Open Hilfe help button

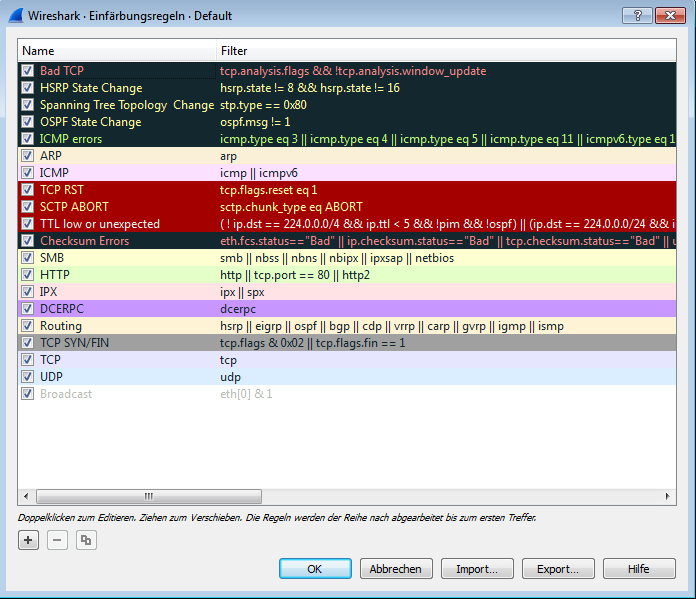point(639,569)
